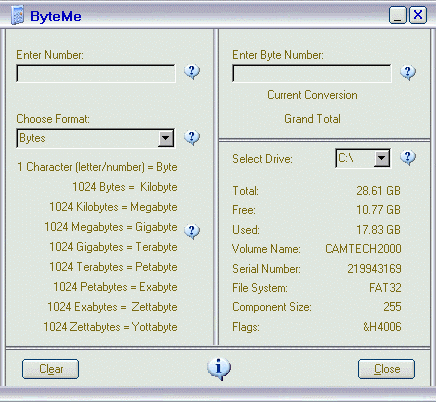The width and height of the screenshot is (436, 402).
Task: Click the Grand Total label
Action: pyautogui.click(x=312, y=119)
